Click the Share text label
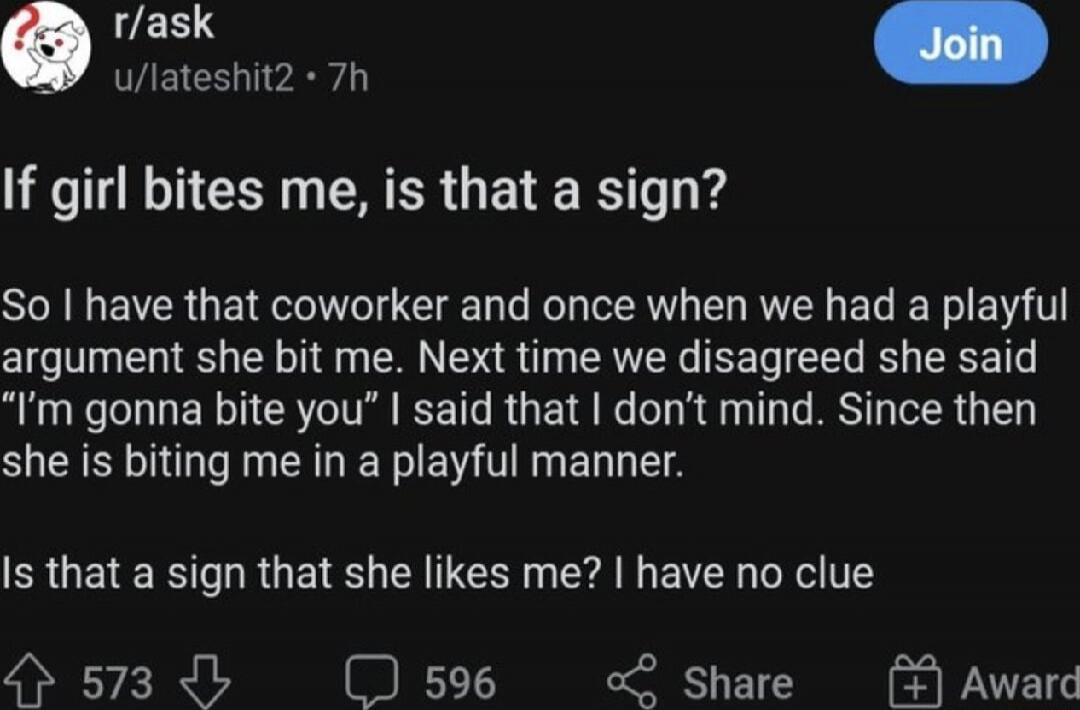Screen dimensions: 1080x710 click(x=738, y=683)
